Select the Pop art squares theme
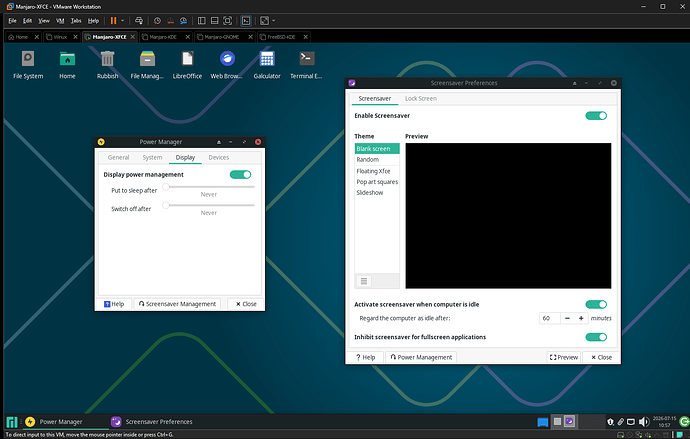This screenshot has width=690, height=439. pos(377,182)
